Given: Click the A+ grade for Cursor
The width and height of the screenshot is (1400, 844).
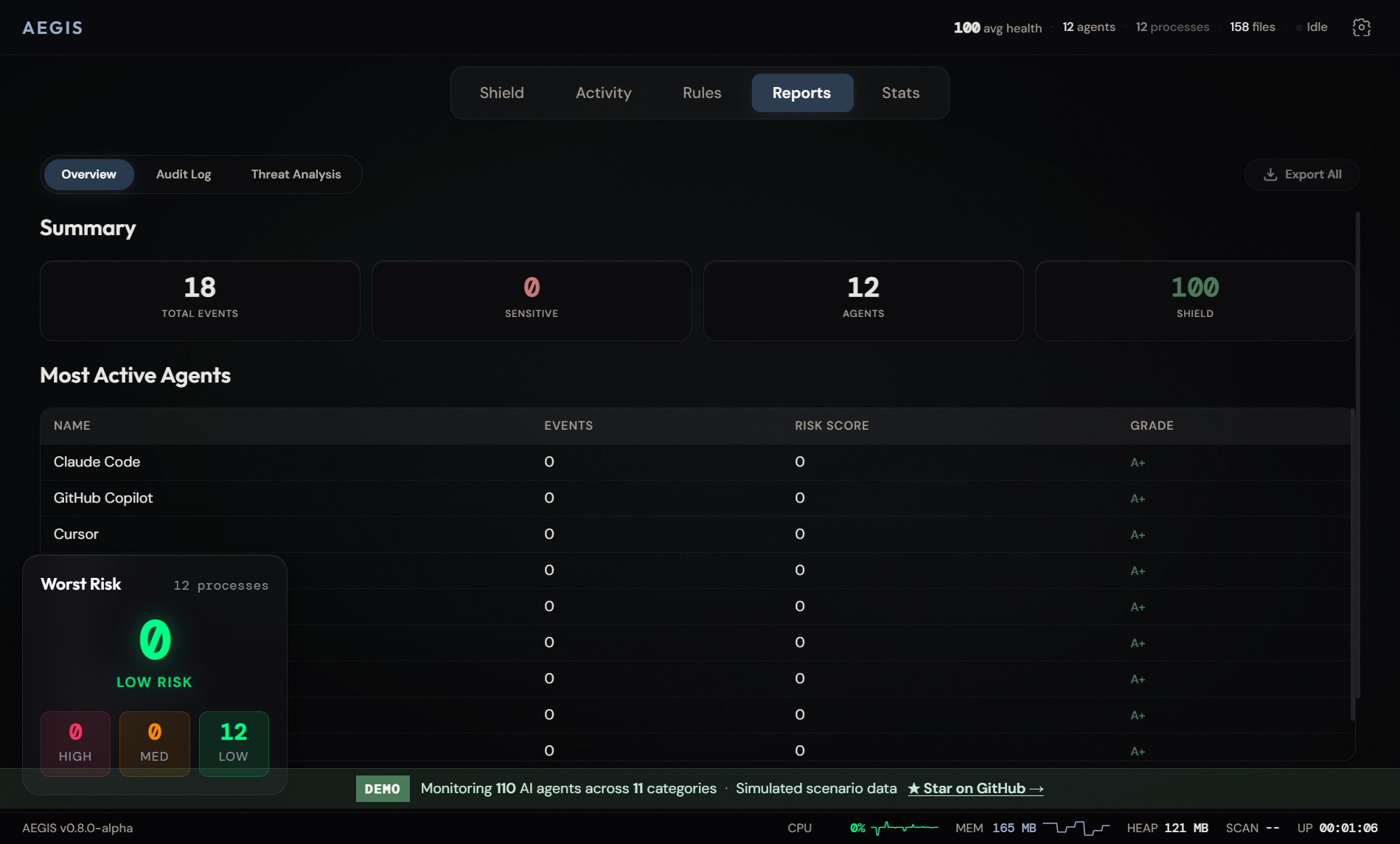Looking at the screenshot, I should coord(1138,535).
